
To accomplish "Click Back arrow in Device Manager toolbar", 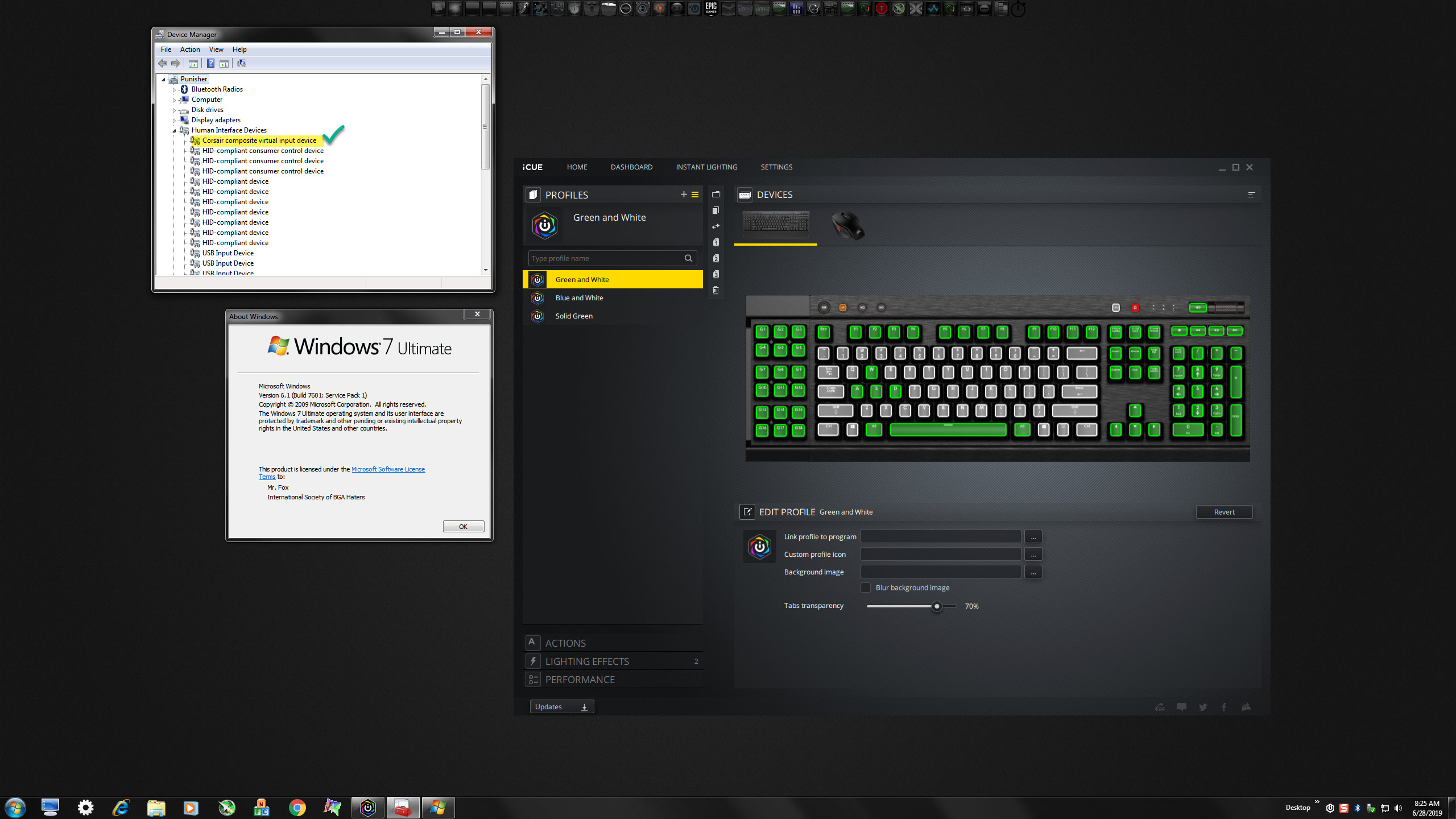I will pos(163,63).
